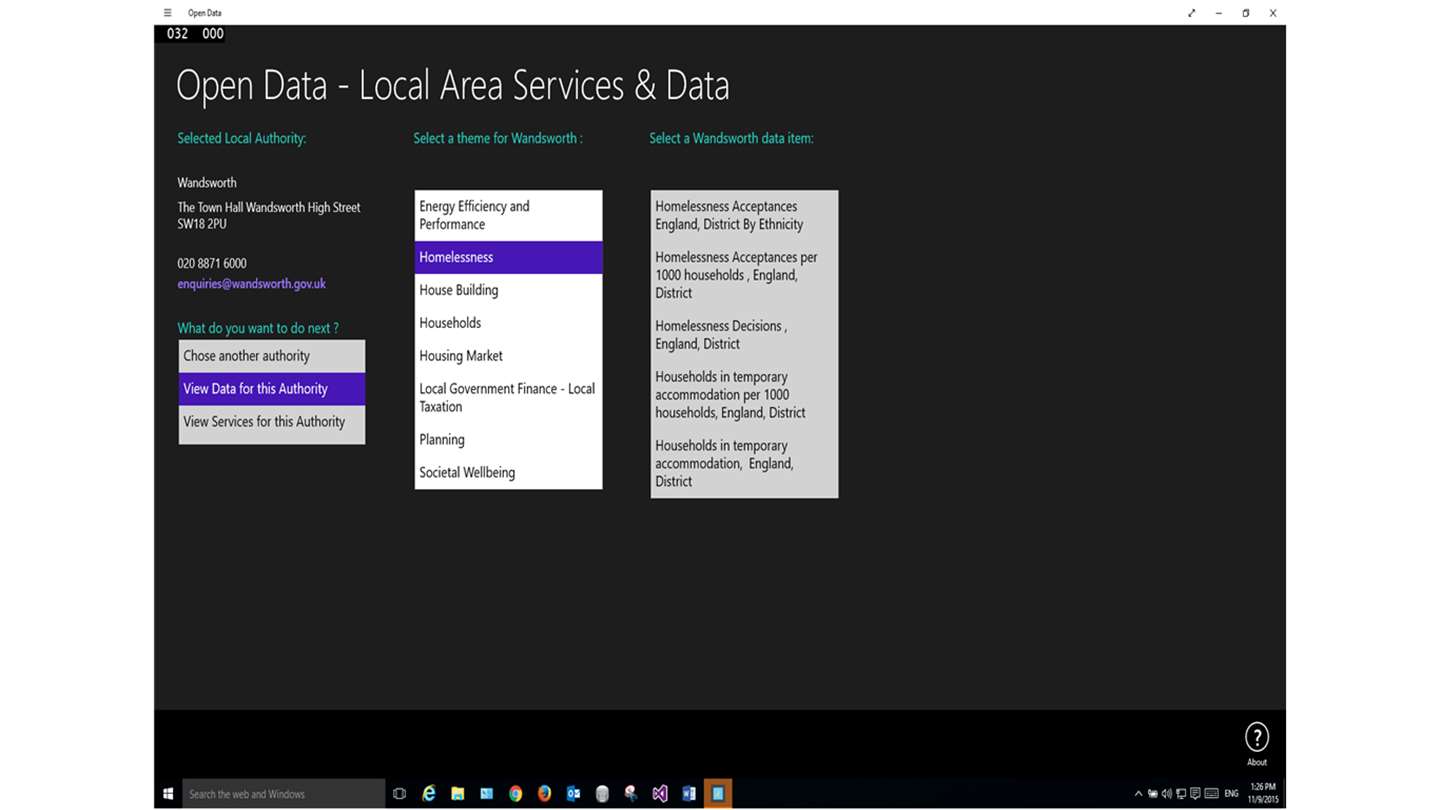Select the Homelessness theme
This screenshot has width=1440, height=810.
508,257
